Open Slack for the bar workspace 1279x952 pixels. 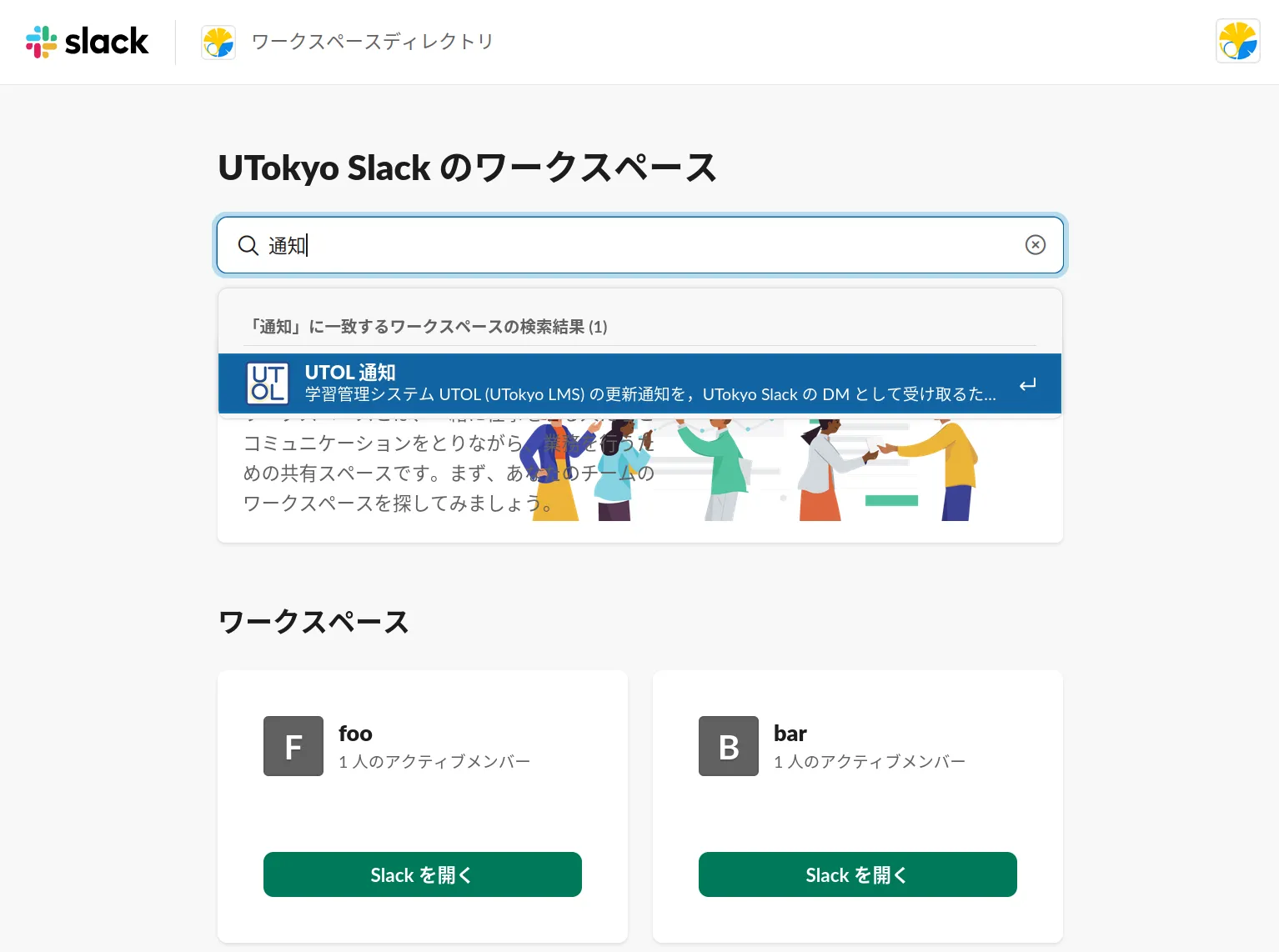tap(858, 874)
